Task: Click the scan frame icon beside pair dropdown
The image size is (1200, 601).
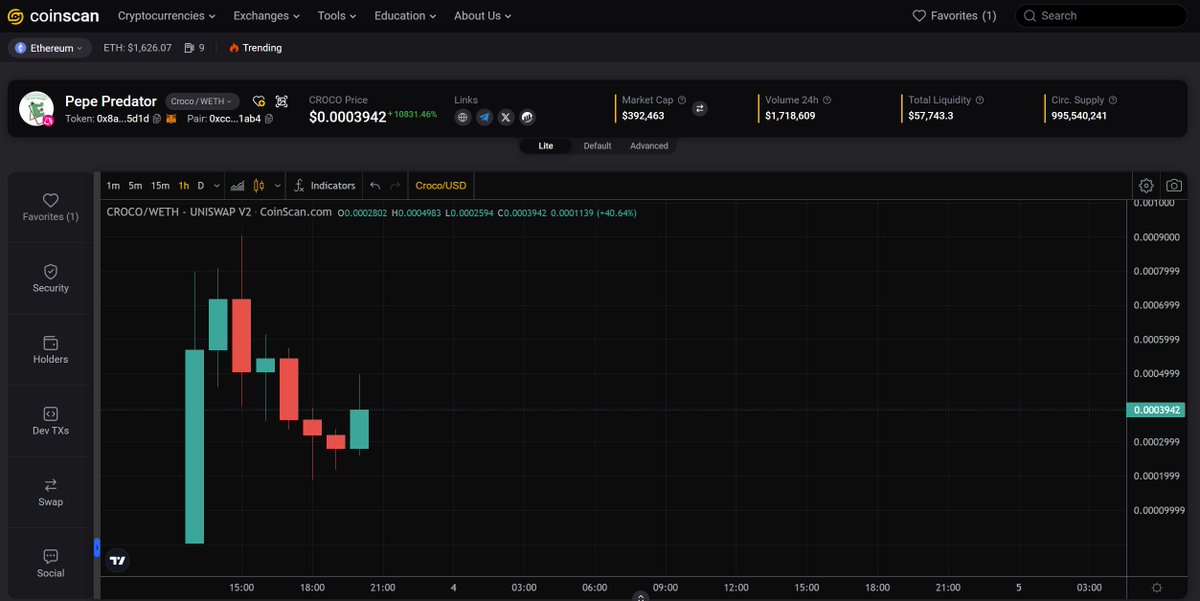Action: pos(281,101)
